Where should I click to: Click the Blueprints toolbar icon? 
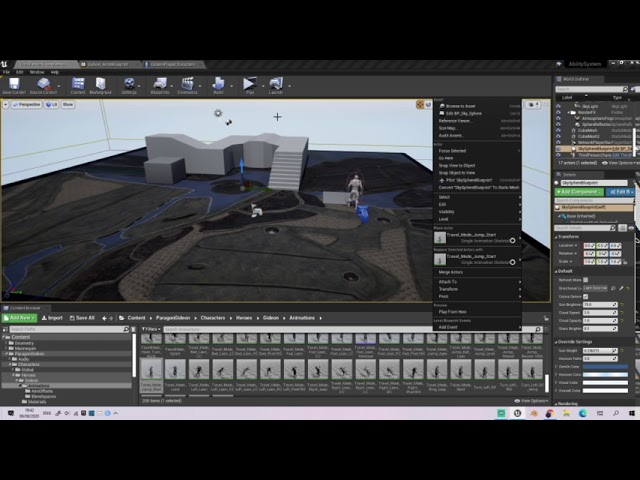click(x=160, y=84)
